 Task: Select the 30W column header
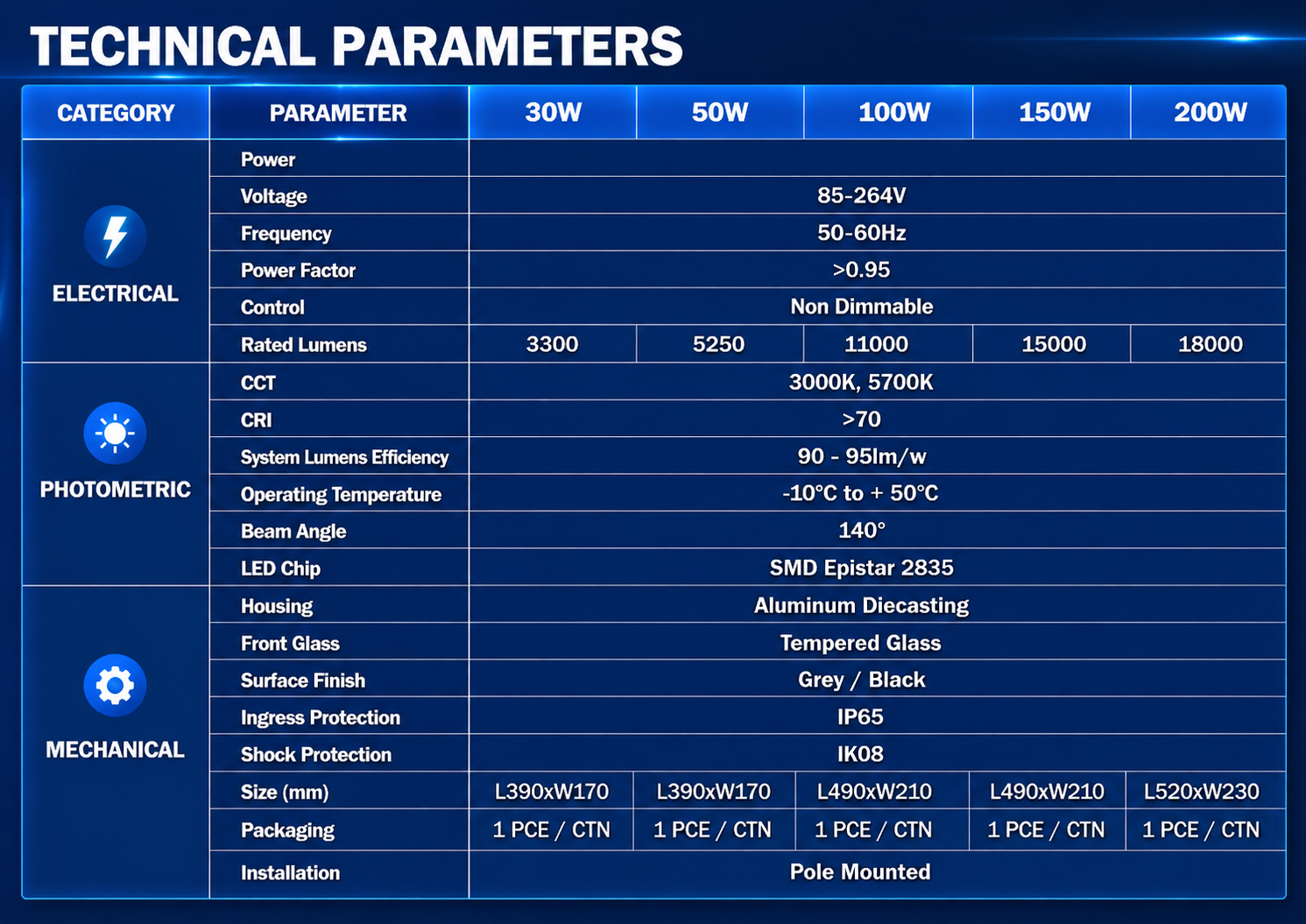pos(553,112)
